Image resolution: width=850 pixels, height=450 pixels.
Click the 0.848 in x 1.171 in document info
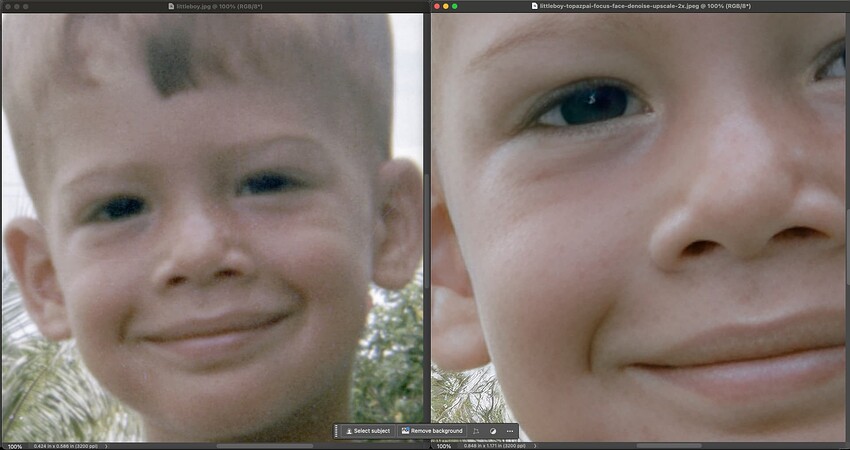[494, 446]
